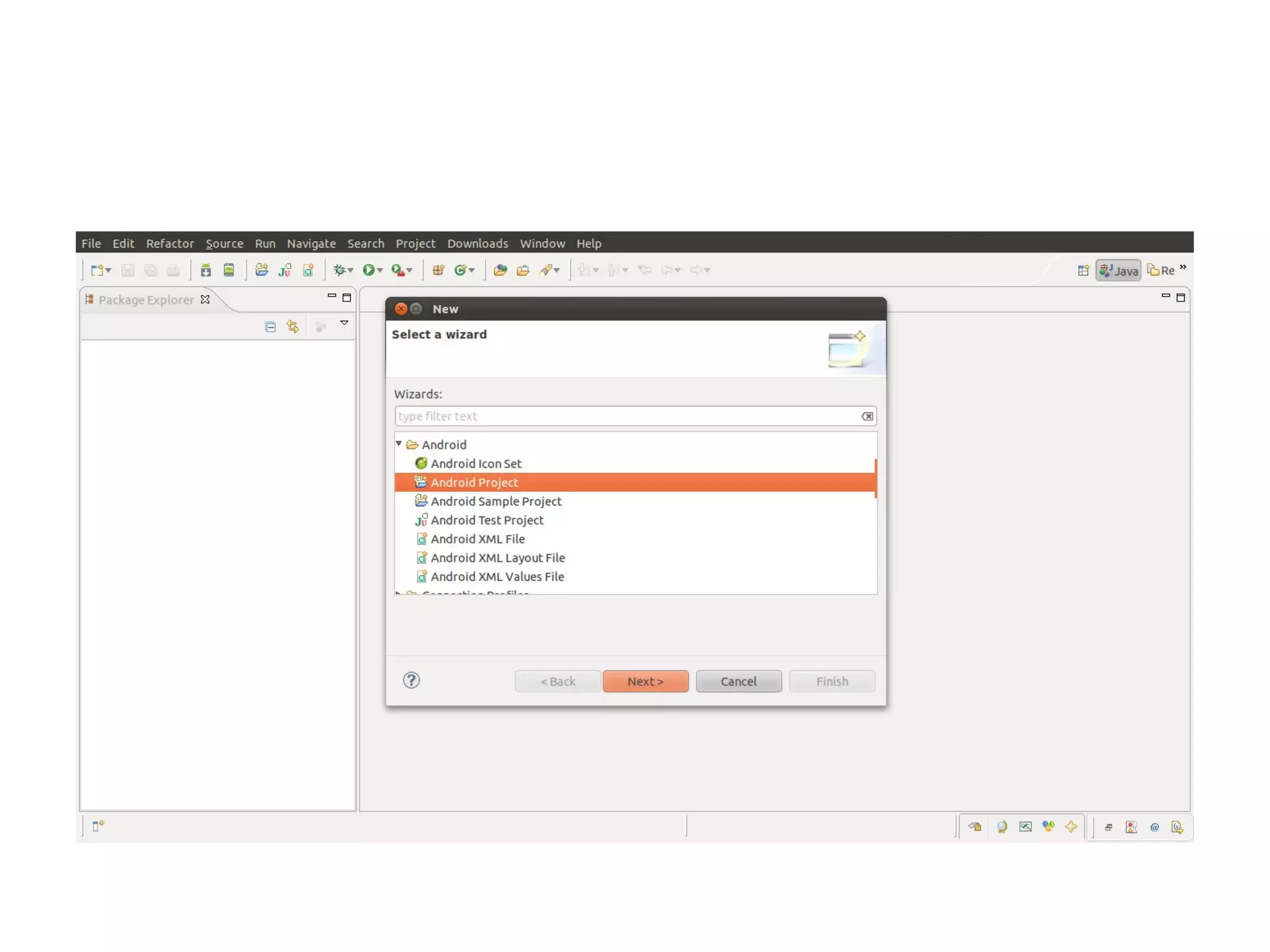Click the new Android Test Project toolbar icon
Screen dimensions: 1270x952
285,270
